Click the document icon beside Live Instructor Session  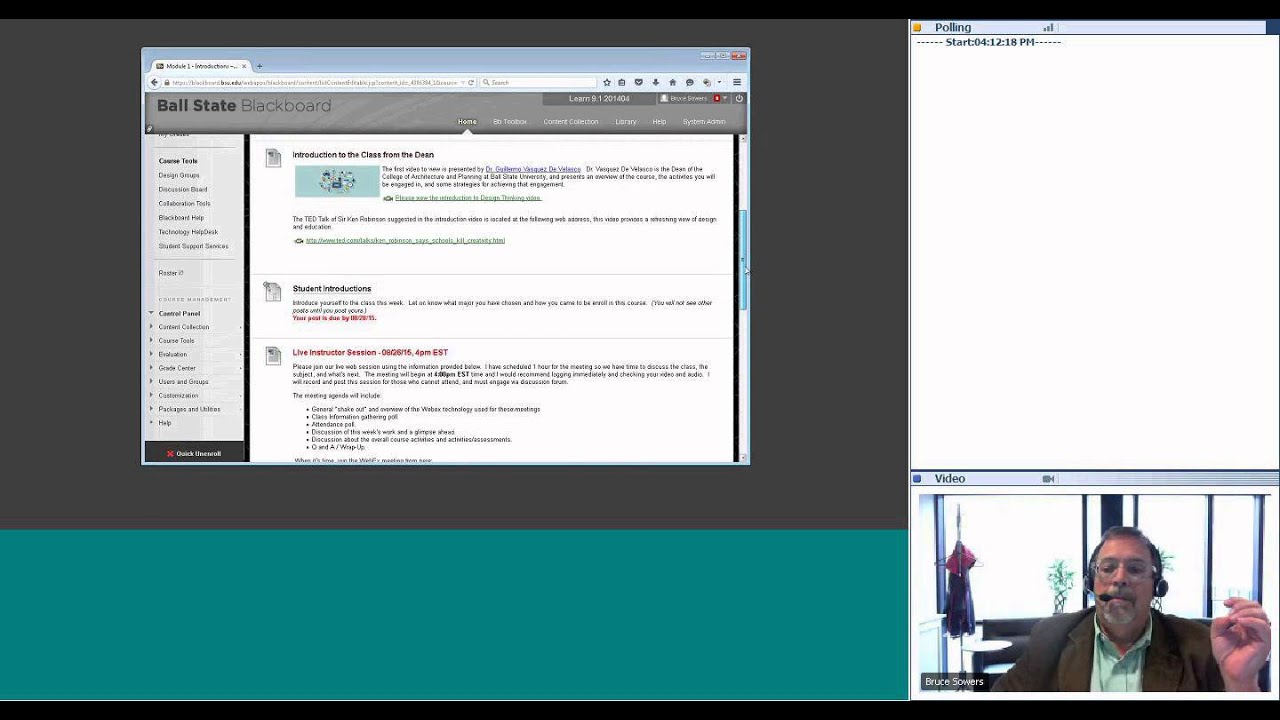(272, 355)
